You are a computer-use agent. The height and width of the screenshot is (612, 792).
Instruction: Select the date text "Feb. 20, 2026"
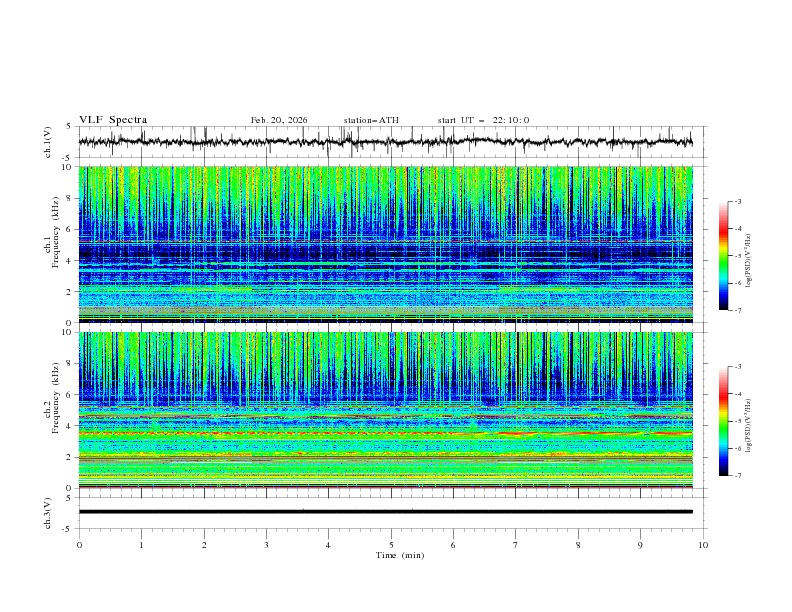tap(279, 120)
